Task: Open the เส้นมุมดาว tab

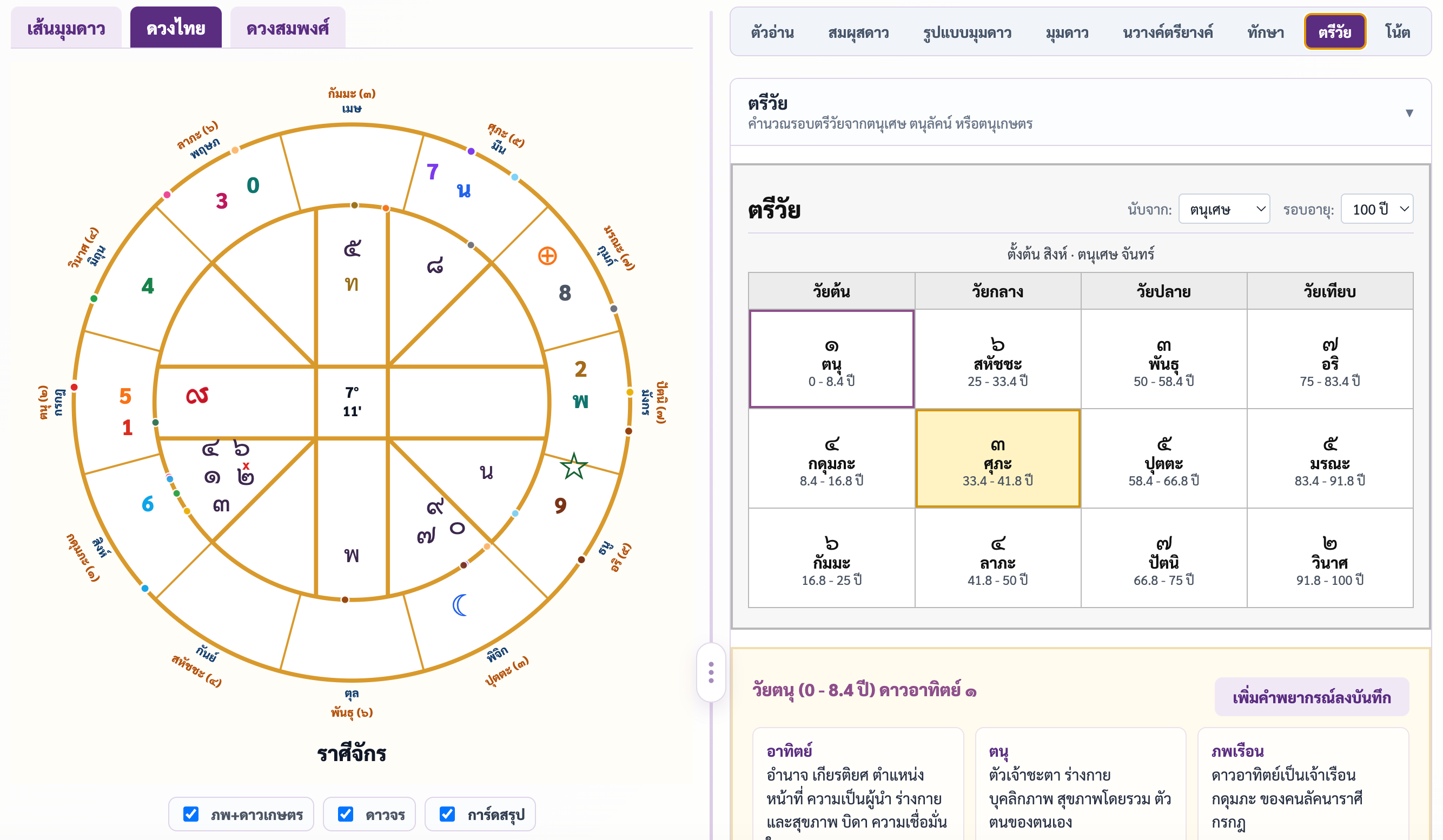Action: [x=67, y=28]
